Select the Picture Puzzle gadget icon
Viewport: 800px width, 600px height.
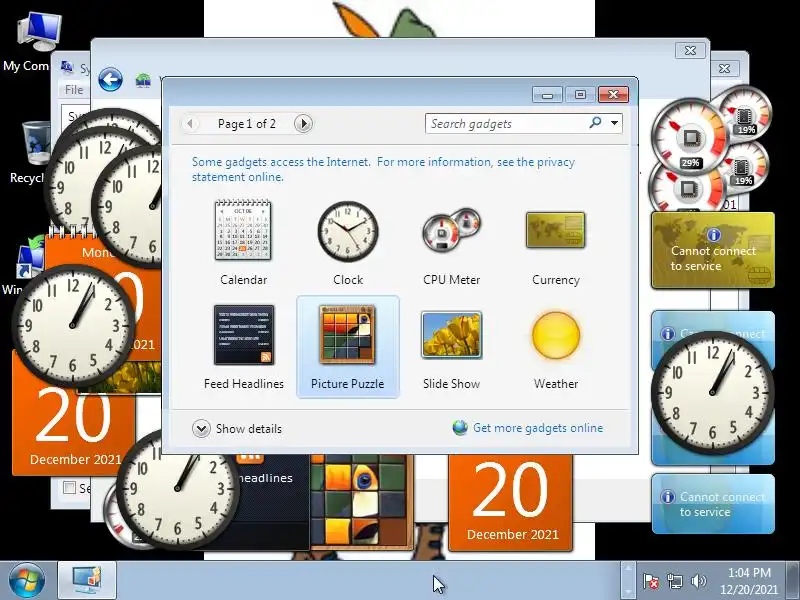[347, 335]
